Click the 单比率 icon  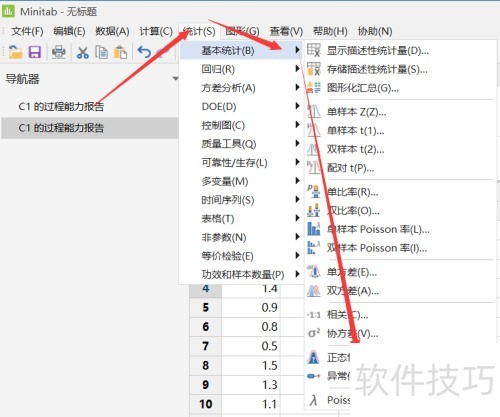313,192
